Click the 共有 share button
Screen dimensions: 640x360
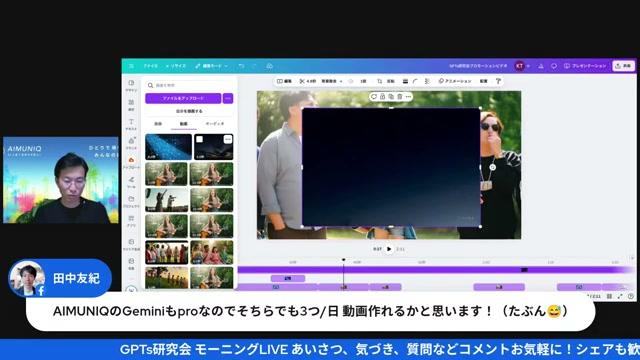[623, 66]
